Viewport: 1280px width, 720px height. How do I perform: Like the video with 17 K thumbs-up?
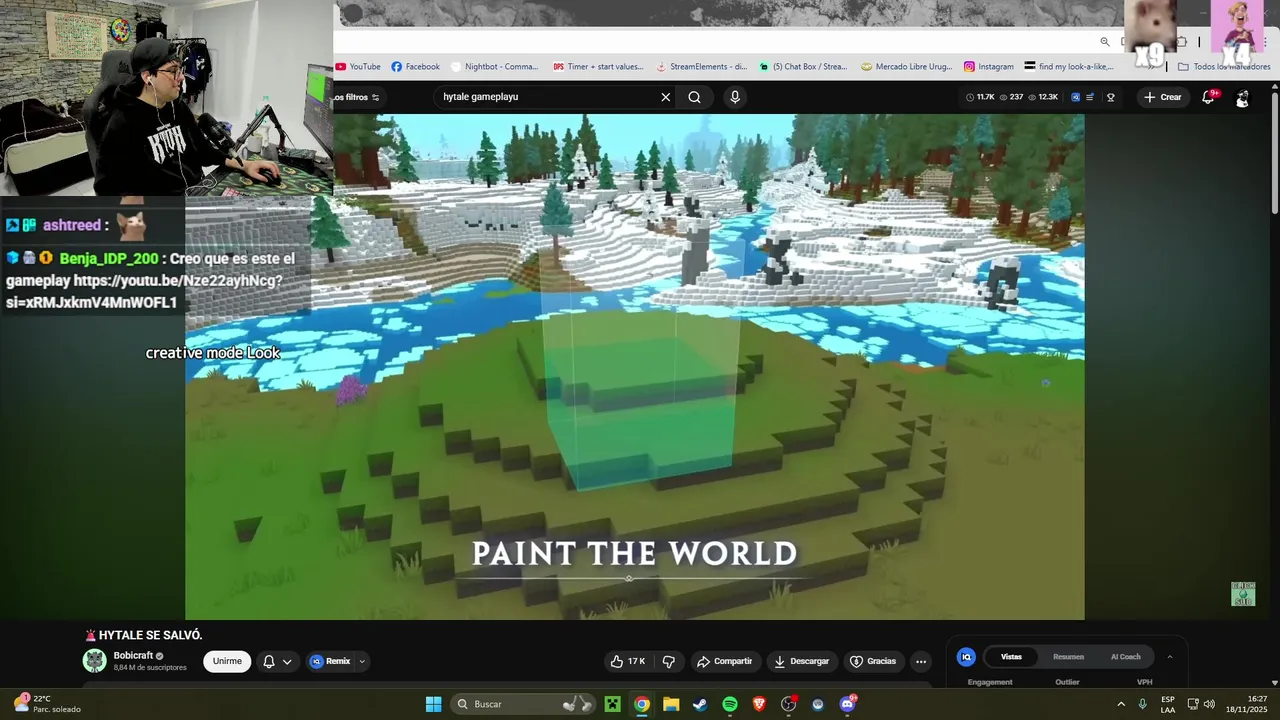[x=629, y=661]
